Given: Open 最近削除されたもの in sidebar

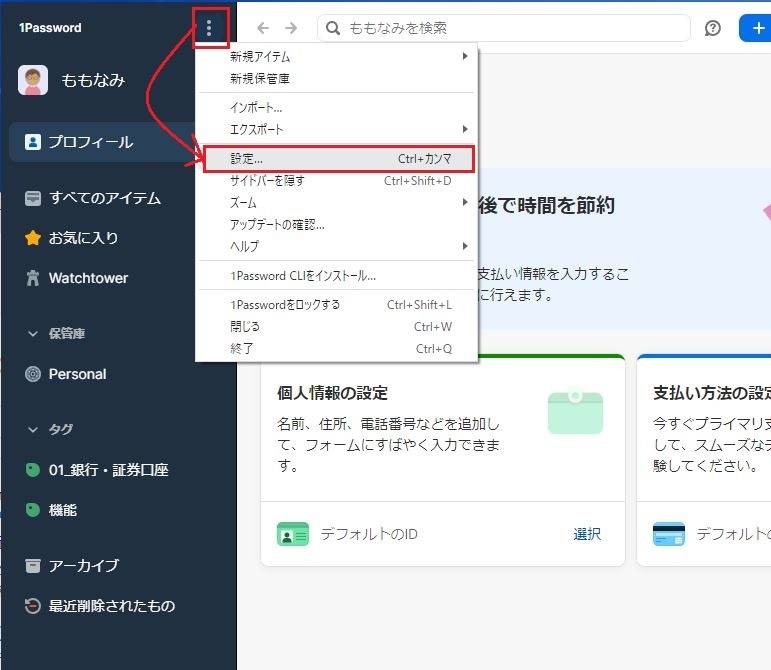Looking at the screenshot, I should pyautogui.click(x=112, y=606).
